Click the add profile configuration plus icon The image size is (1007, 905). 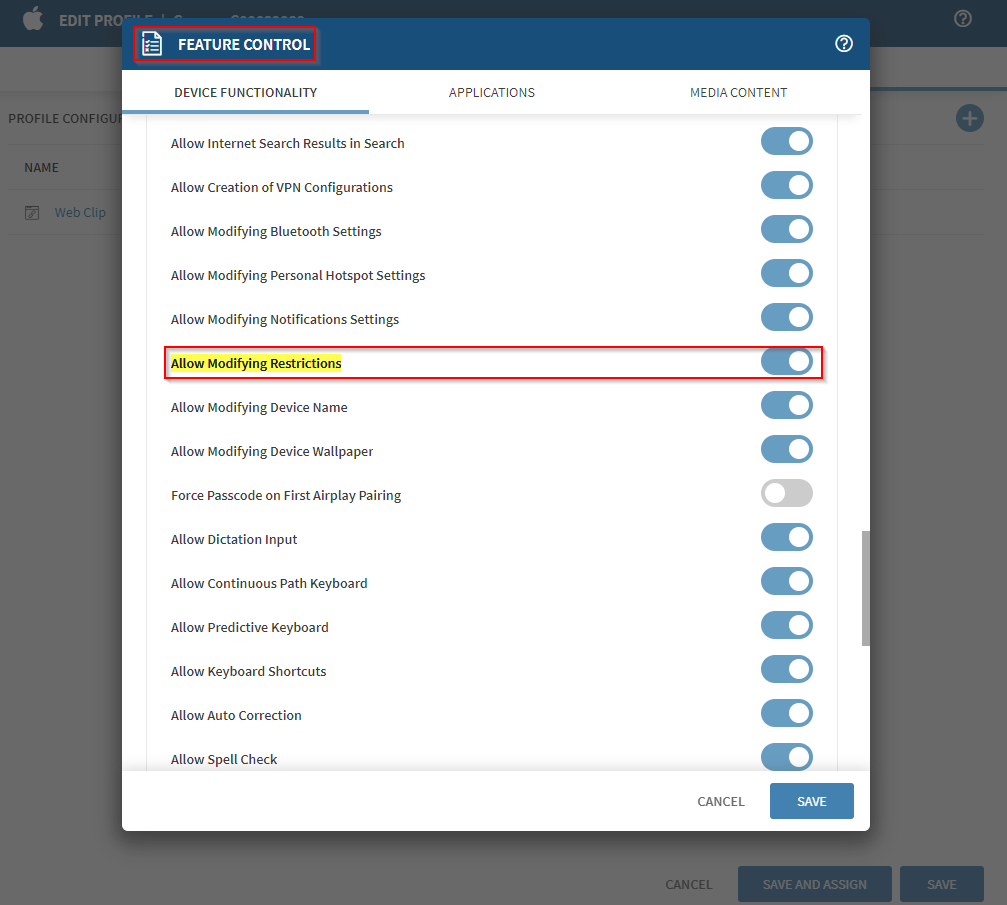pos(969,119)
